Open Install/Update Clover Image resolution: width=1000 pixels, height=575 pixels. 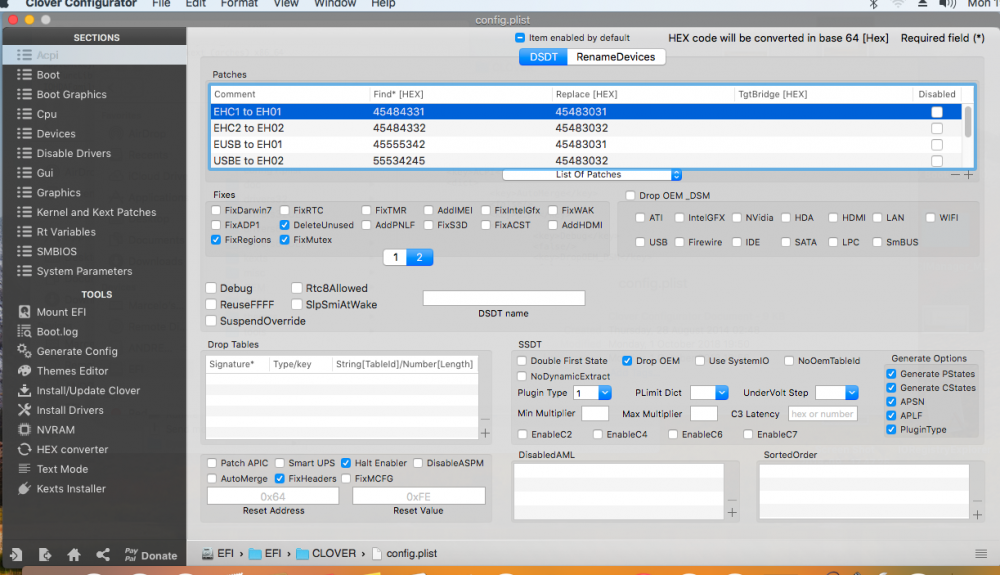click(x=88, y=391)
